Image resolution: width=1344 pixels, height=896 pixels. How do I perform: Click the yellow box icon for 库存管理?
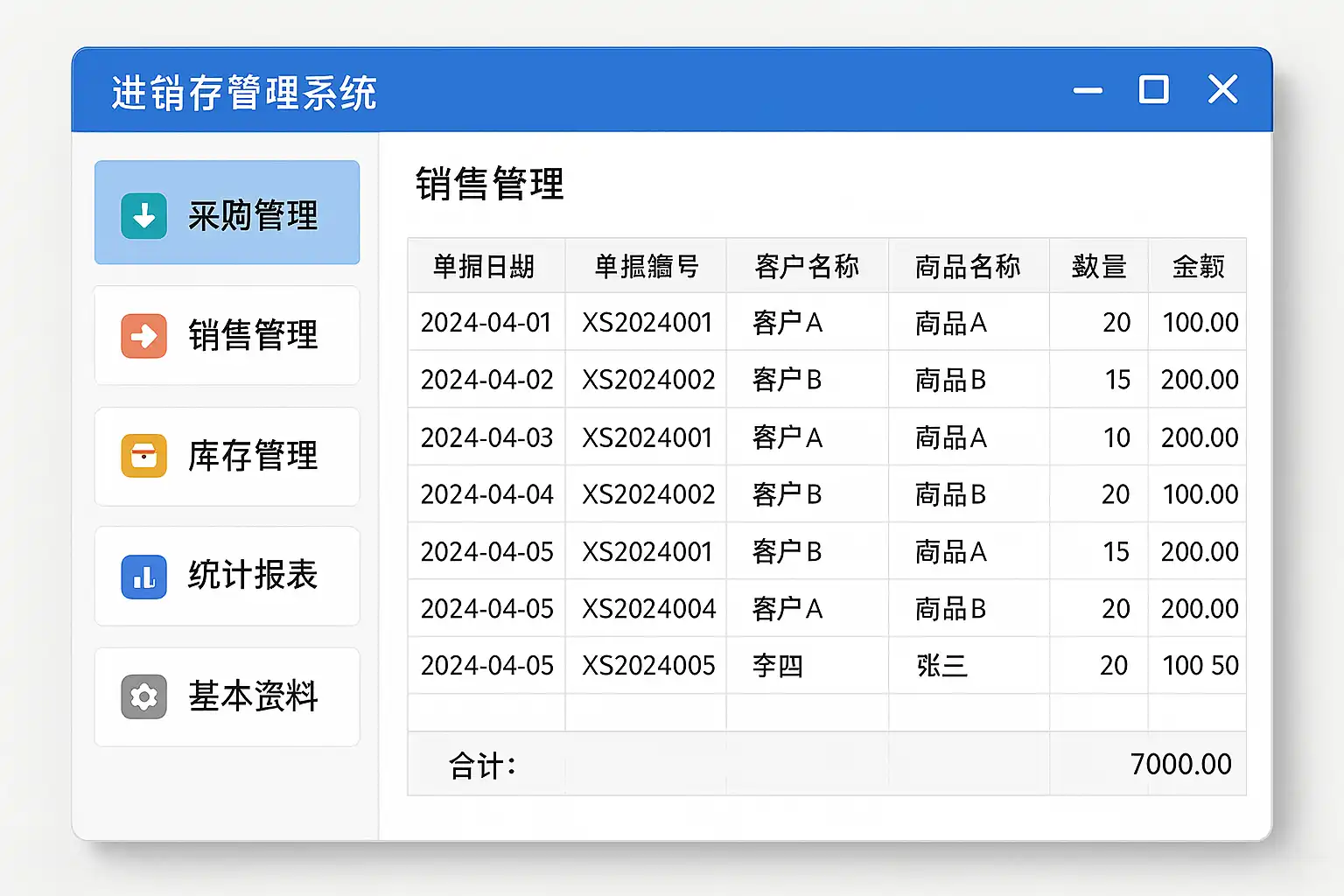(143, 456)
